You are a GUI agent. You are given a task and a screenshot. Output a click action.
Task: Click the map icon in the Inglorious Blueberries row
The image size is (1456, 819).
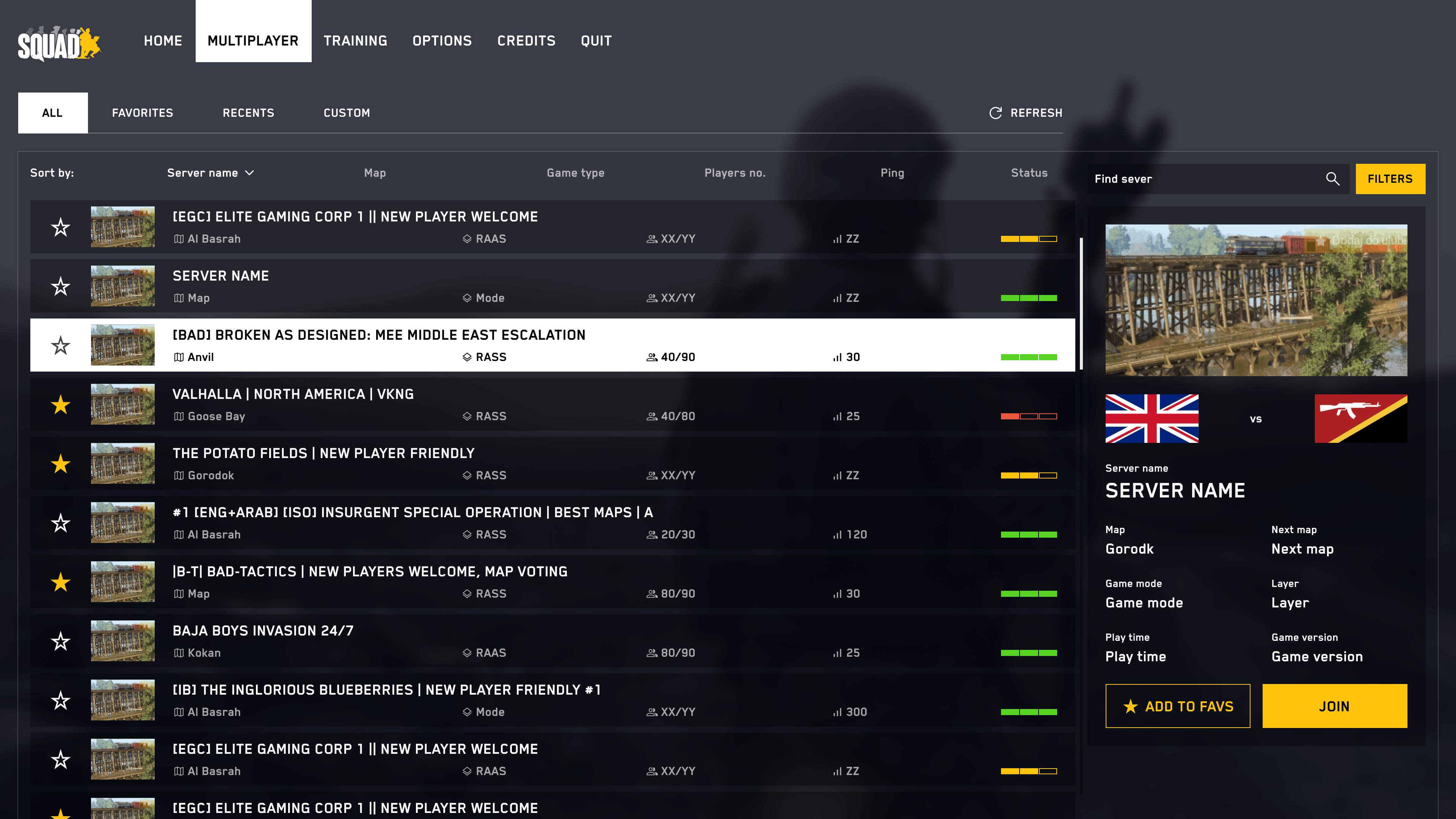click(x=179, y=712)
